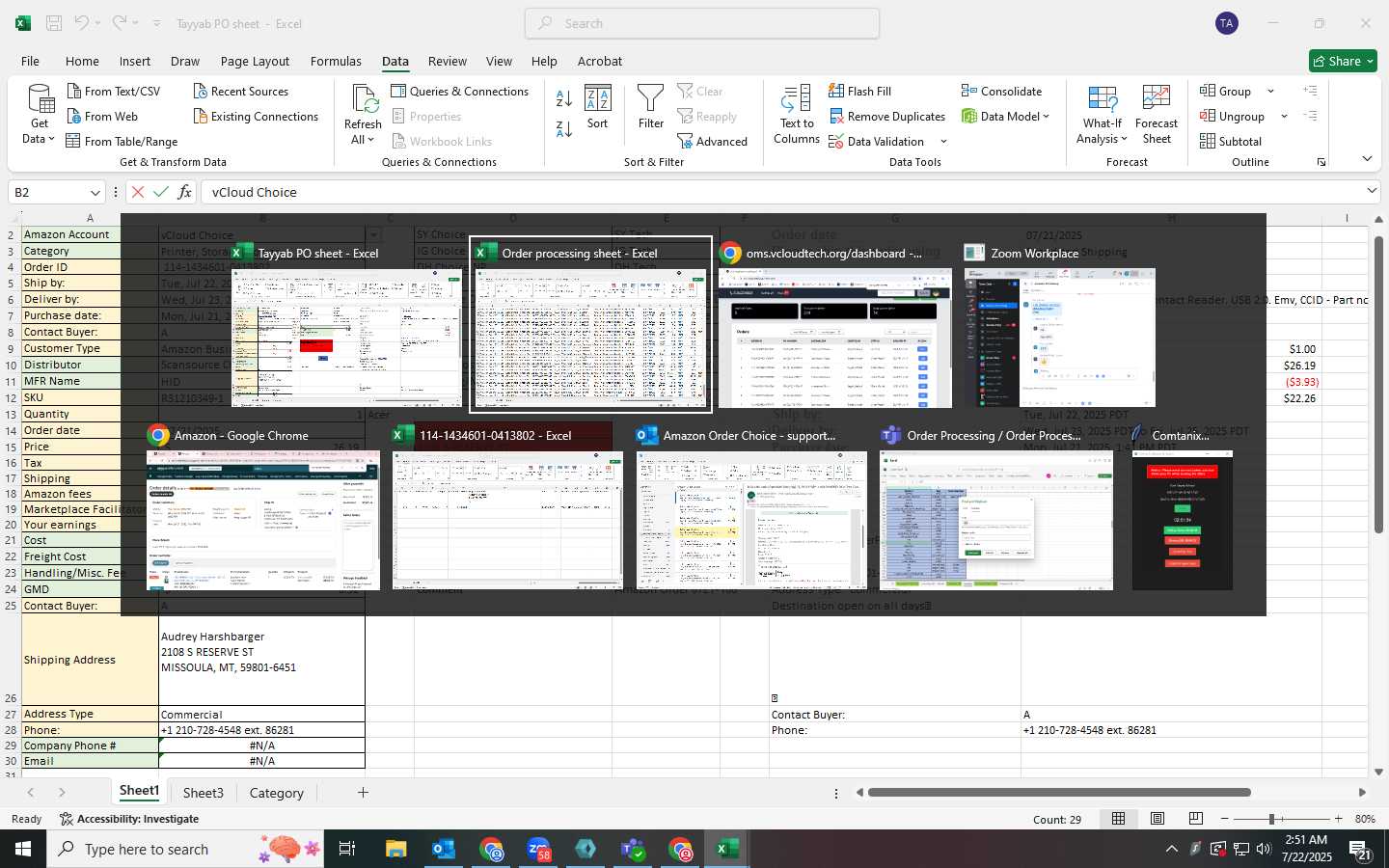Viewport: 1389px width, 868px height.
Task: Switch to the Insert tab
Action: [x=135, y=61]
